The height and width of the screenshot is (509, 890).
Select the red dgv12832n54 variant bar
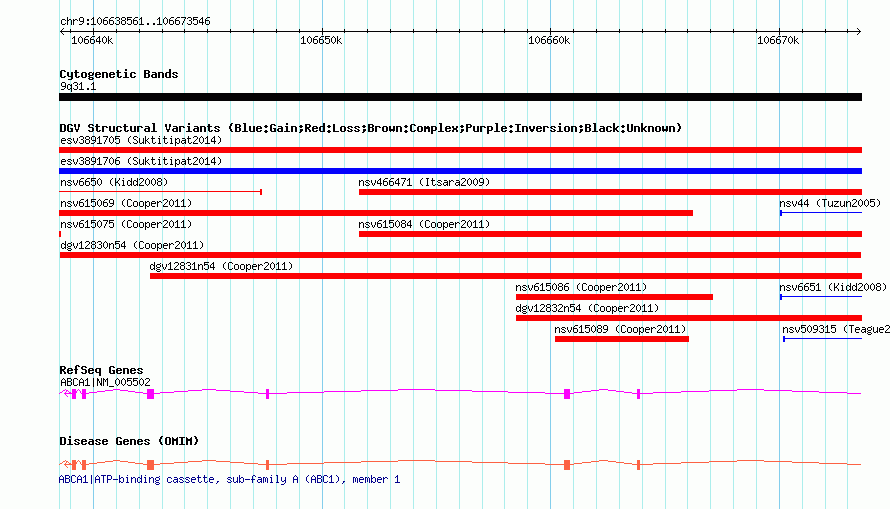coord(689,318)
